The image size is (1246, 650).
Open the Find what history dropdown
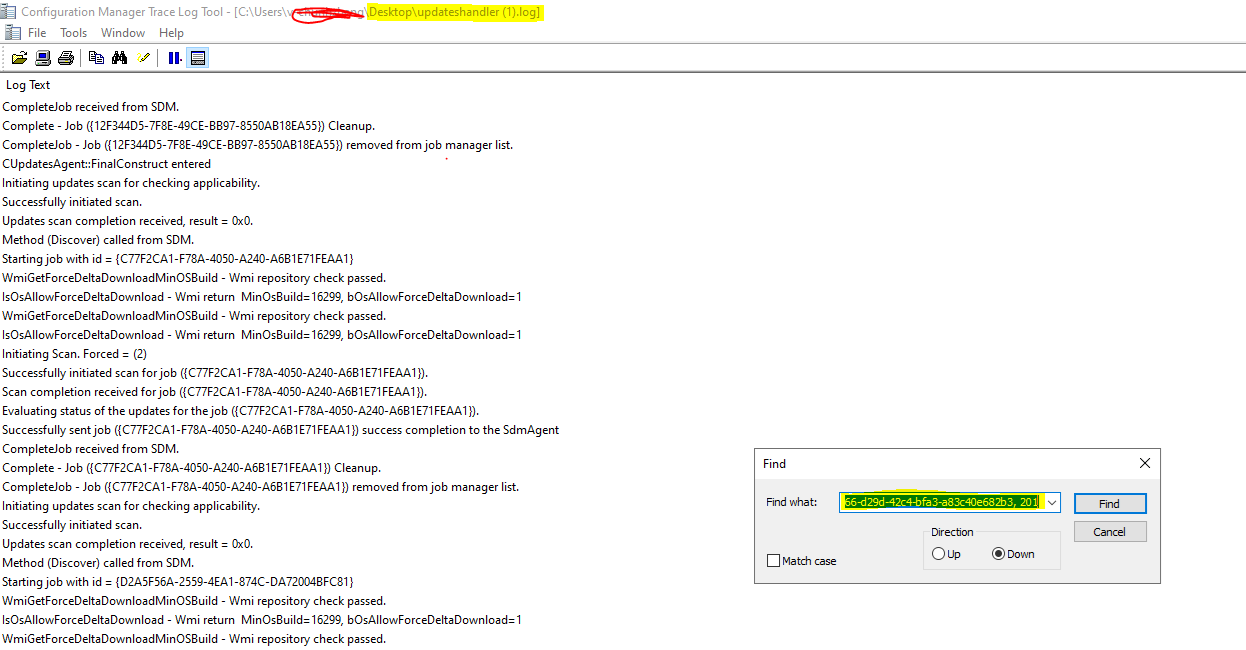[x=1052, y=502]
